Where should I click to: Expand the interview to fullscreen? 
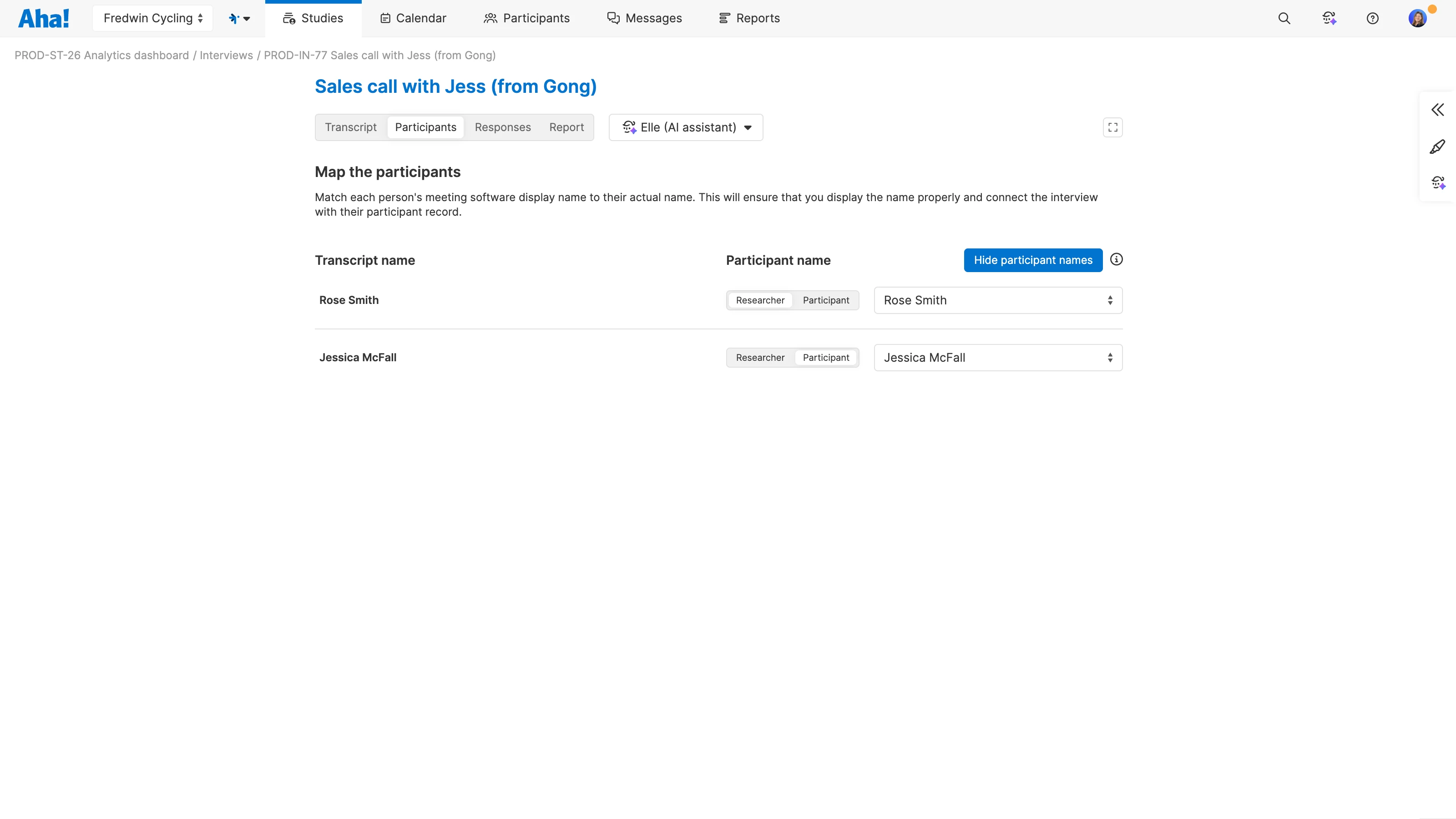point(1112,127)
